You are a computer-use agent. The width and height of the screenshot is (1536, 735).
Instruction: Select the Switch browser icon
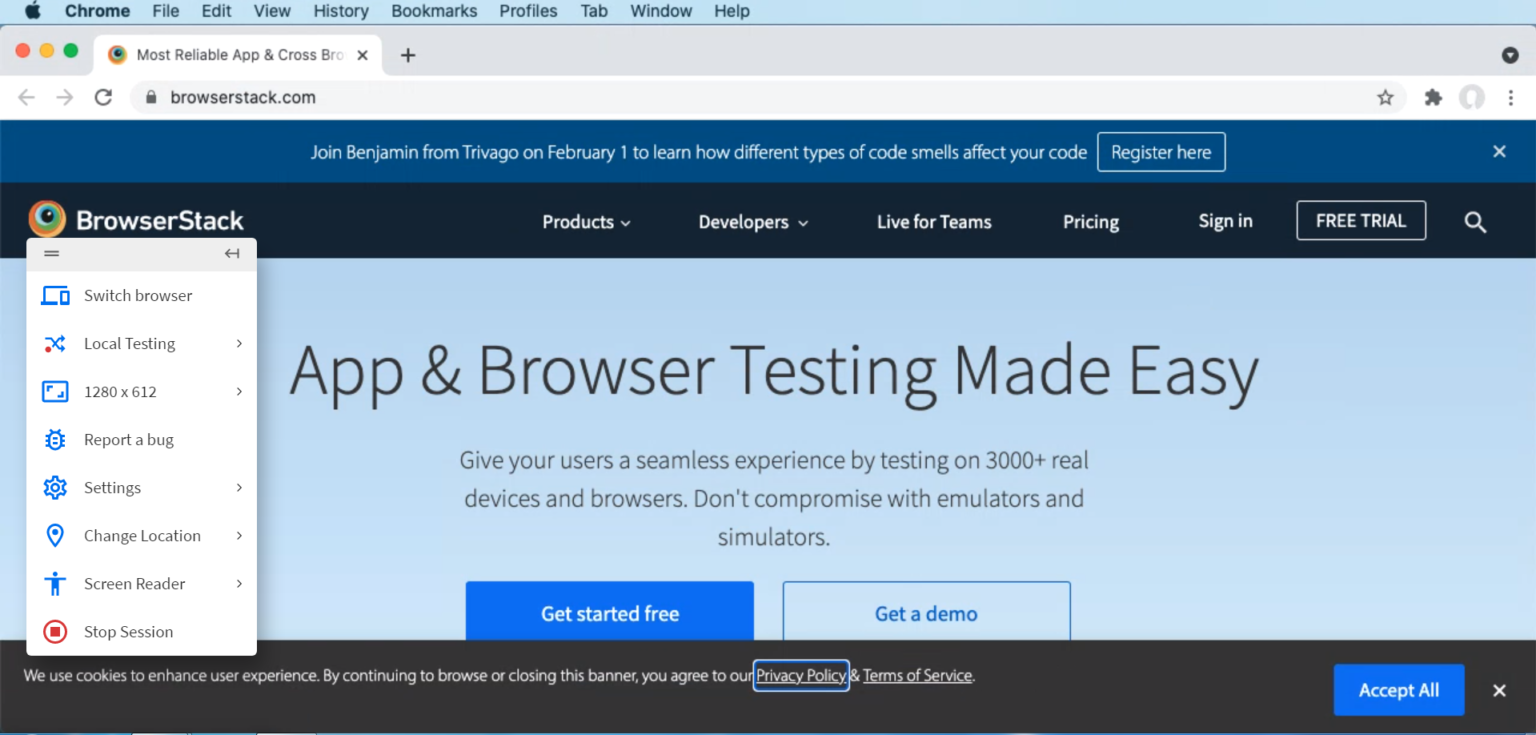pos(55,295)
